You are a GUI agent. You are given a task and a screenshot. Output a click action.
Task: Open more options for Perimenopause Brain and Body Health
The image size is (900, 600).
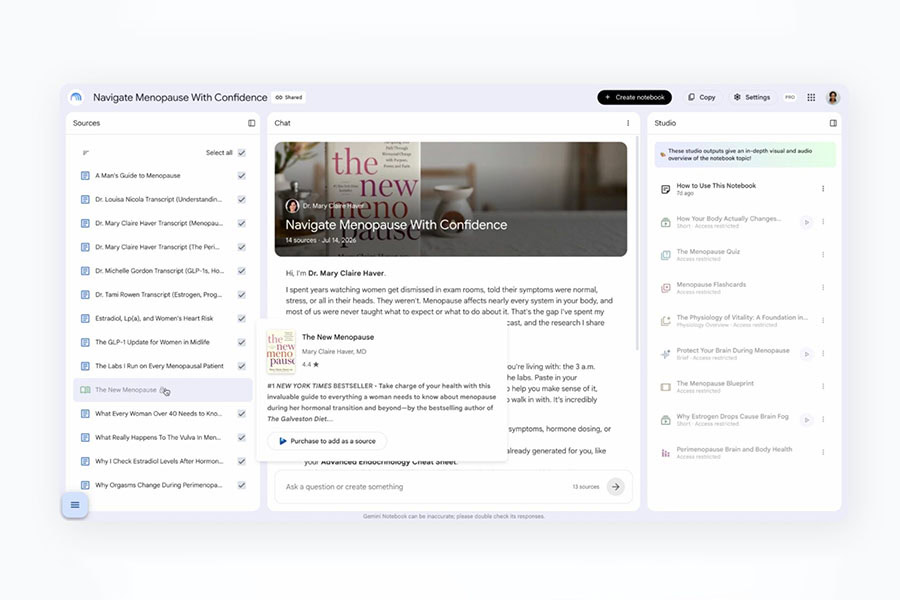point(823,452)
